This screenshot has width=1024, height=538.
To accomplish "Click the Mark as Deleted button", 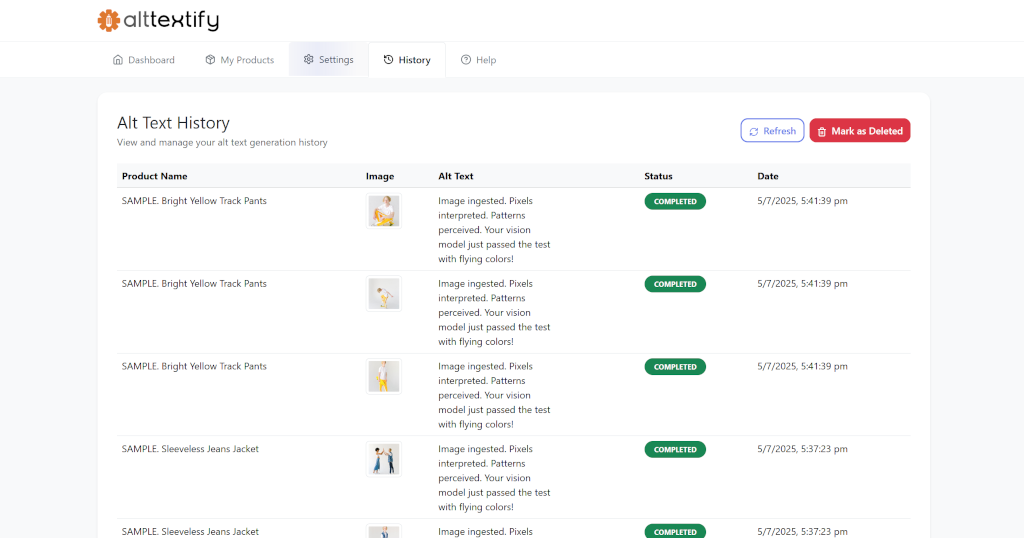I will click(x=859, y=130).
